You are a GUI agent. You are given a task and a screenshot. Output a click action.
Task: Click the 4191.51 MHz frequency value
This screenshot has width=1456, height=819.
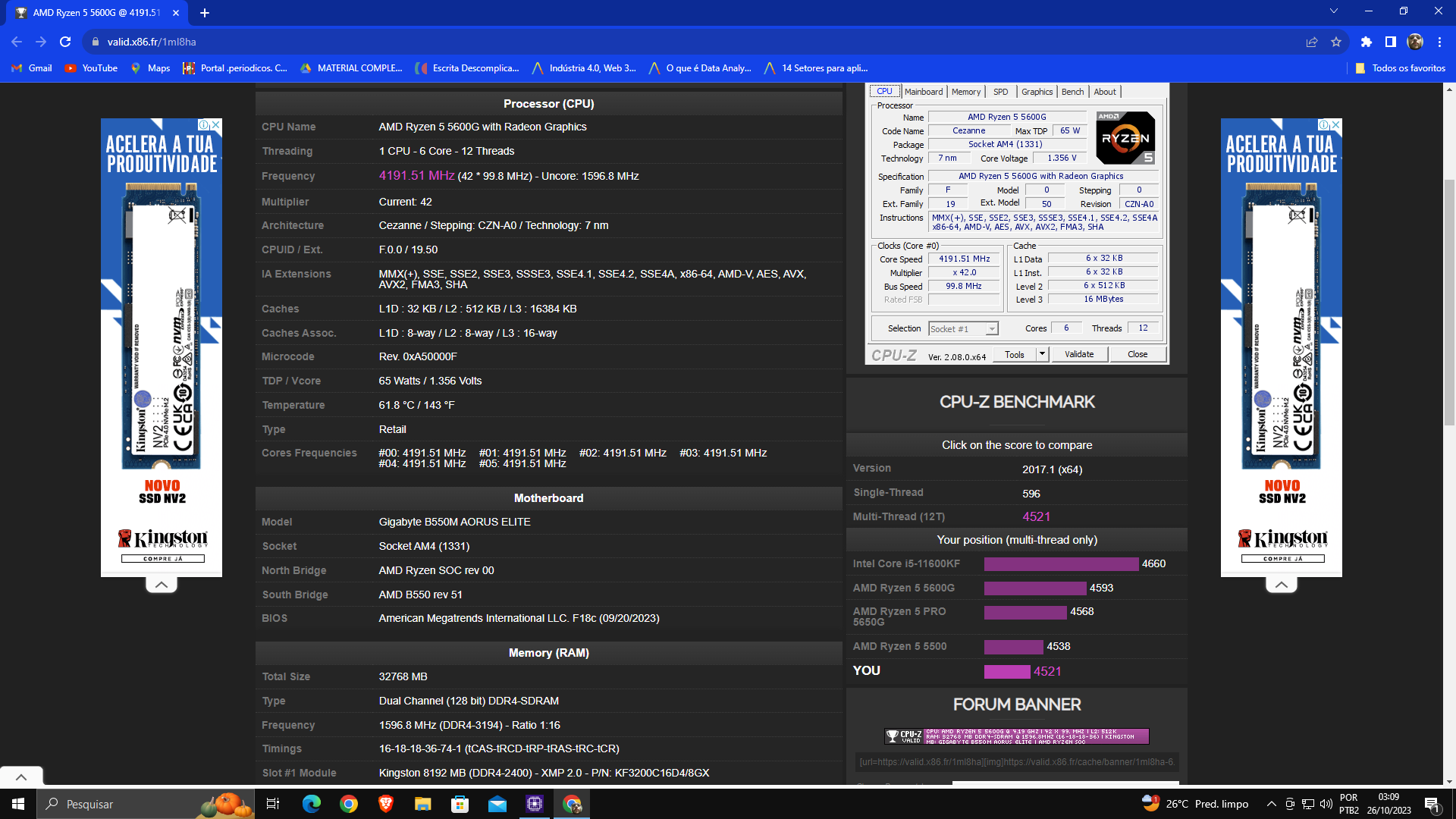[x=417, y=176]
